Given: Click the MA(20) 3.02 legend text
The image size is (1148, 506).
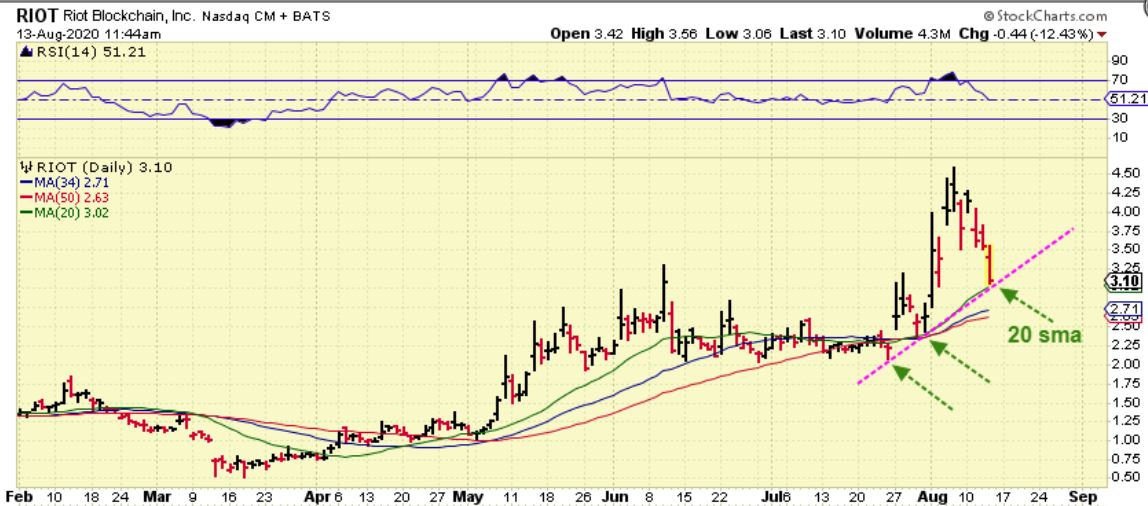Looking at the screenshot, I should coord(70,213).
